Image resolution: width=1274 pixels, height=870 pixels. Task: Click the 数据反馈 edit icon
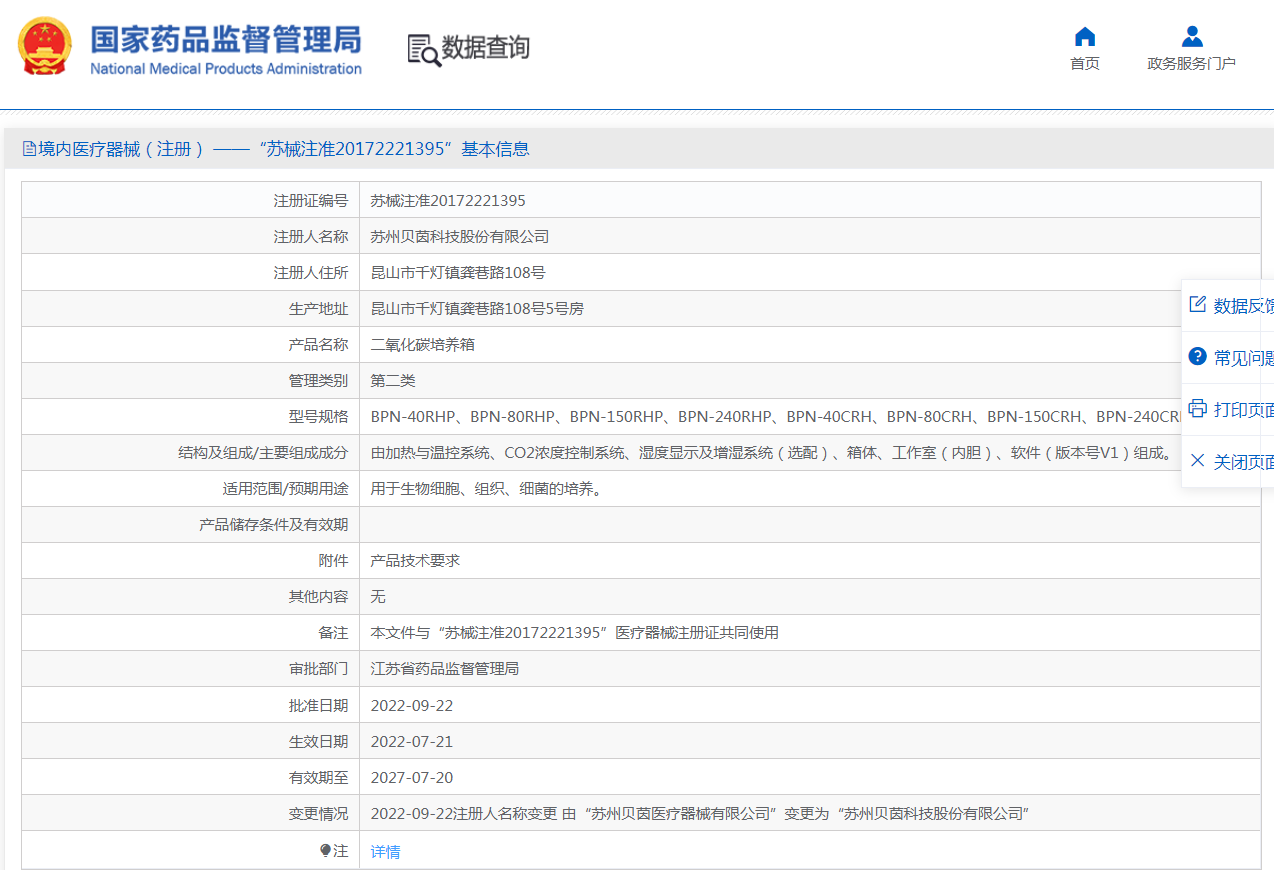(x=1197, y=305)
